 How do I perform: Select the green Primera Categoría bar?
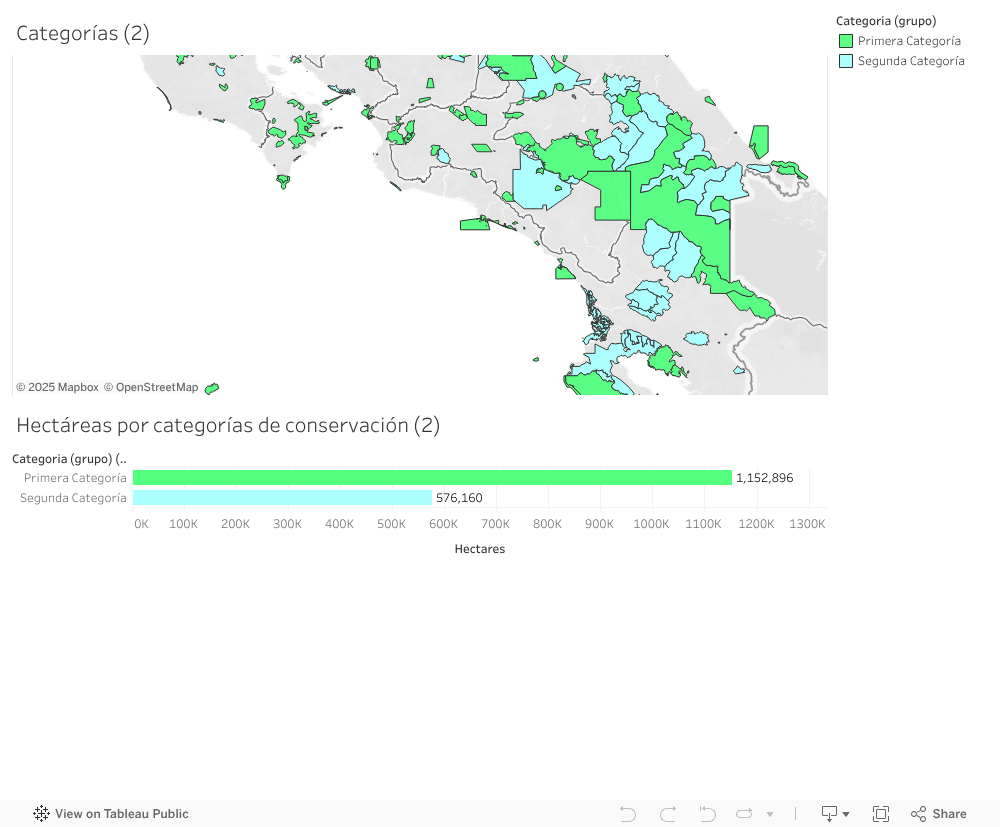tap(432, 478)
